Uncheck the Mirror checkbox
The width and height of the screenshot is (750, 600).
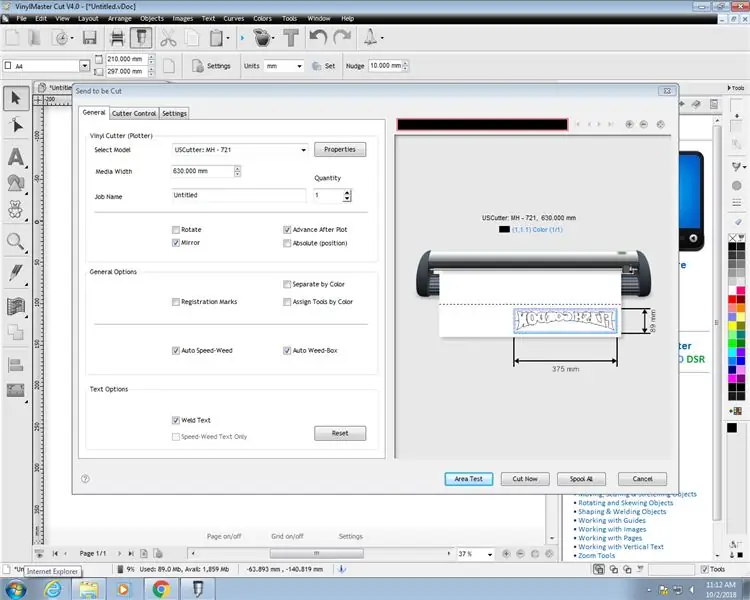click(x=176, y=243)
